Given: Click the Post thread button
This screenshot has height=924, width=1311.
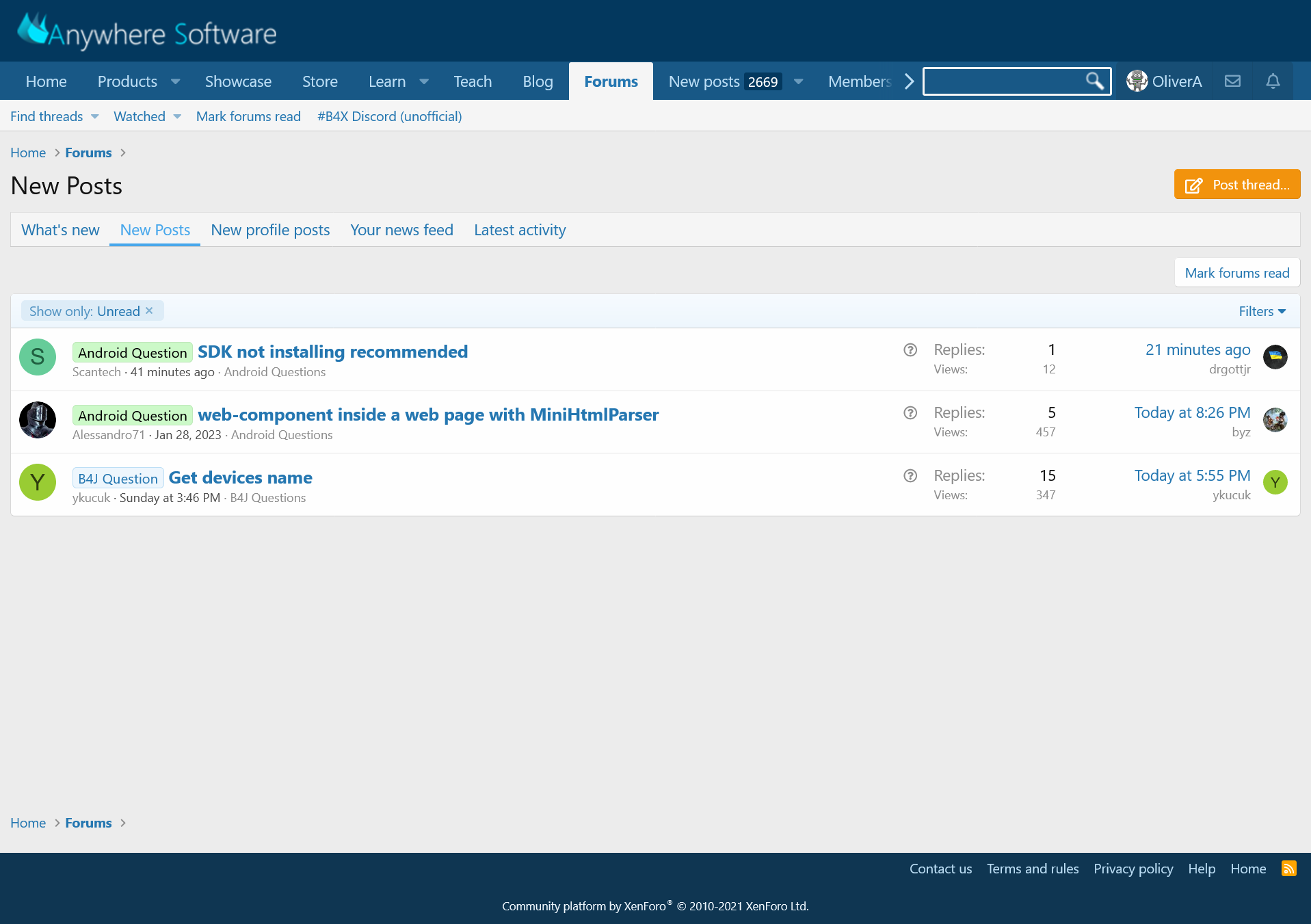Looking at the screenshot, I should point(1236,185).
